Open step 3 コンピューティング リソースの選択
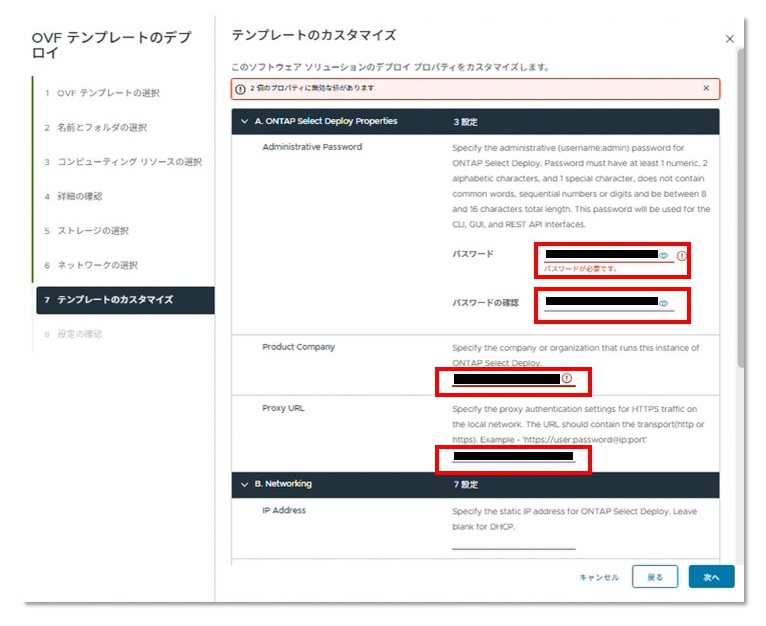Viewport: 766px width, 626px height. (x=122, y=162)
